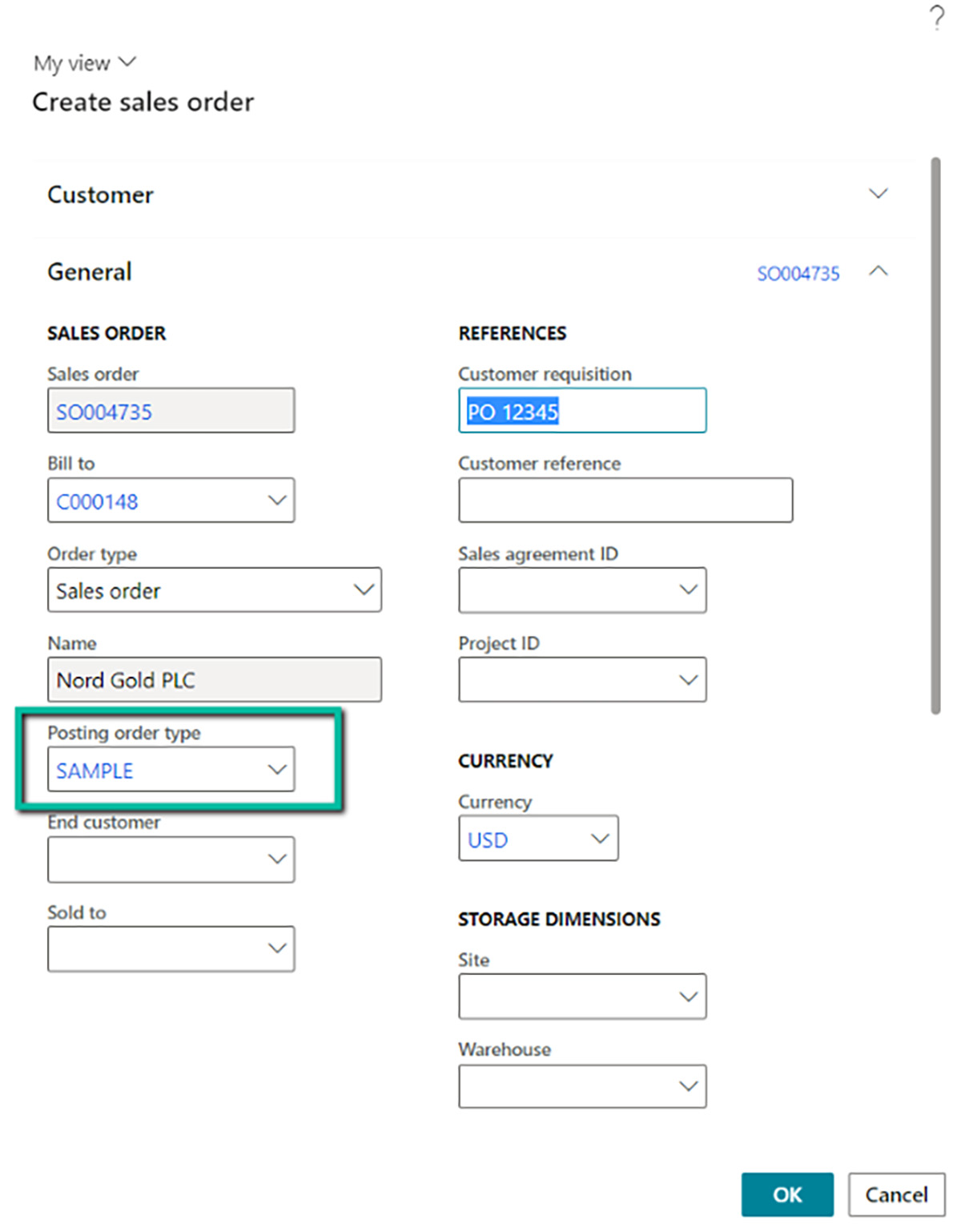Viewport: 961px width, 1232px height.
Task: Click the Customer reference field
Action: coord(625,501)
